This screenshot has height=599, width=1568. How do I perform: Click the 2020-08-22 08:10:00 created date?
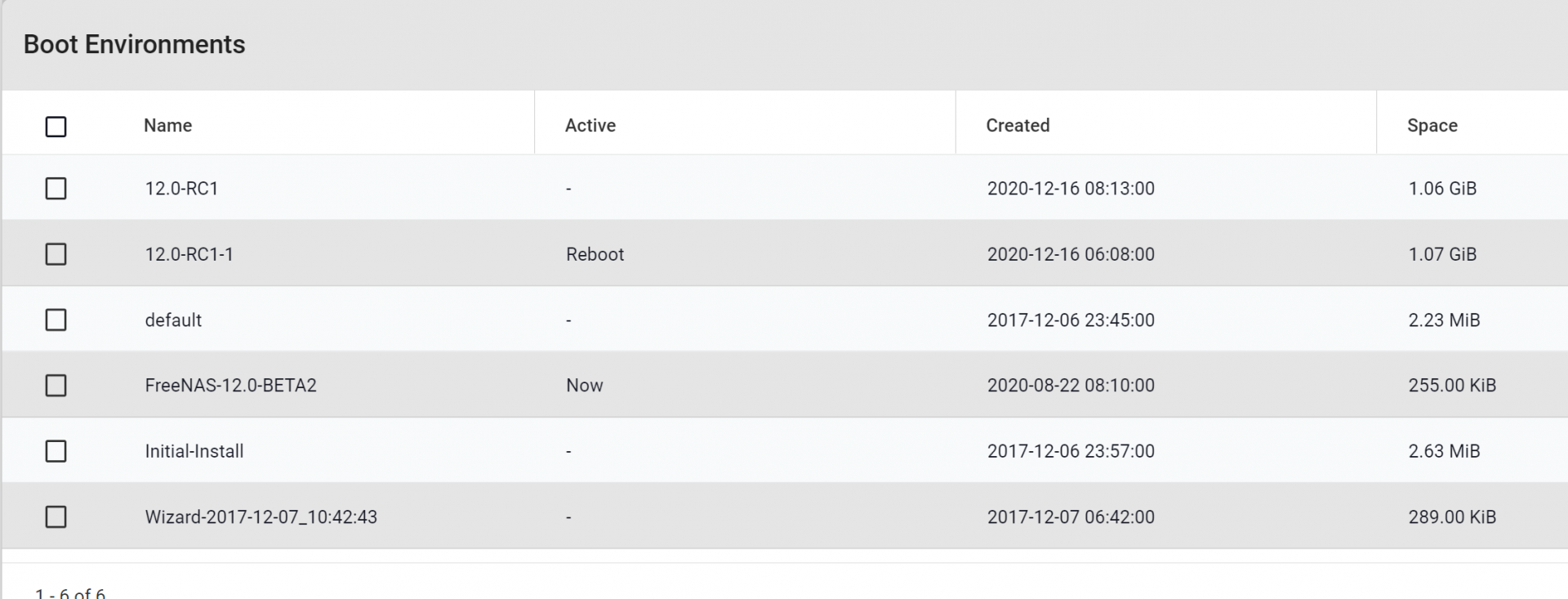(x=1071, y=385)
